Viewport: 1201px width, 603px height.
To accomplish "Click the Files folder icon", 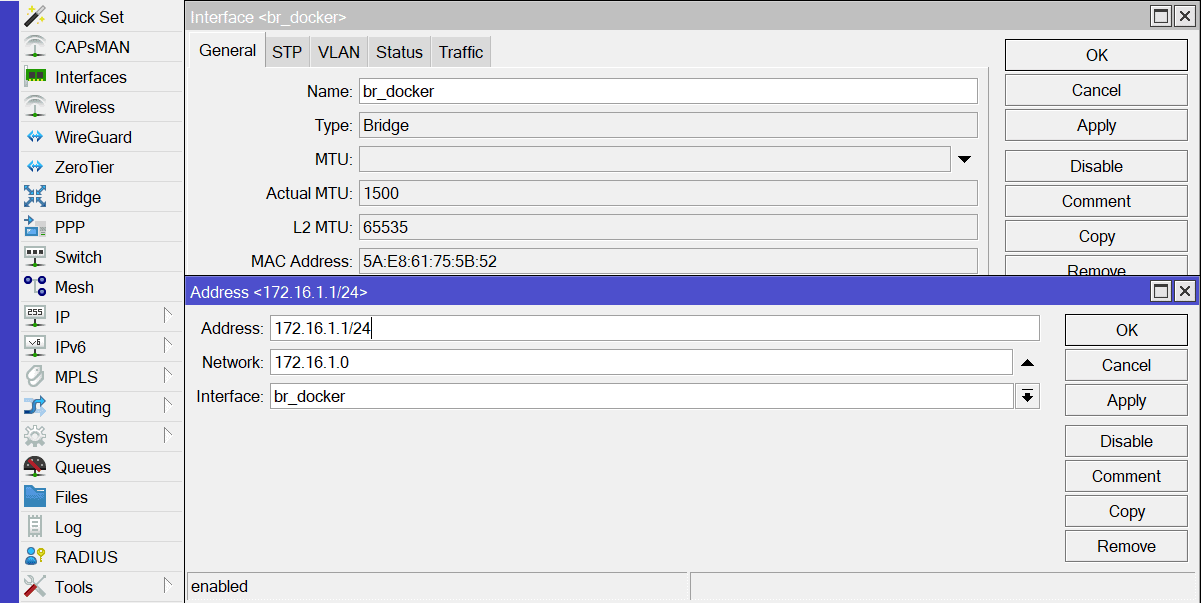I will click(35, 497).
